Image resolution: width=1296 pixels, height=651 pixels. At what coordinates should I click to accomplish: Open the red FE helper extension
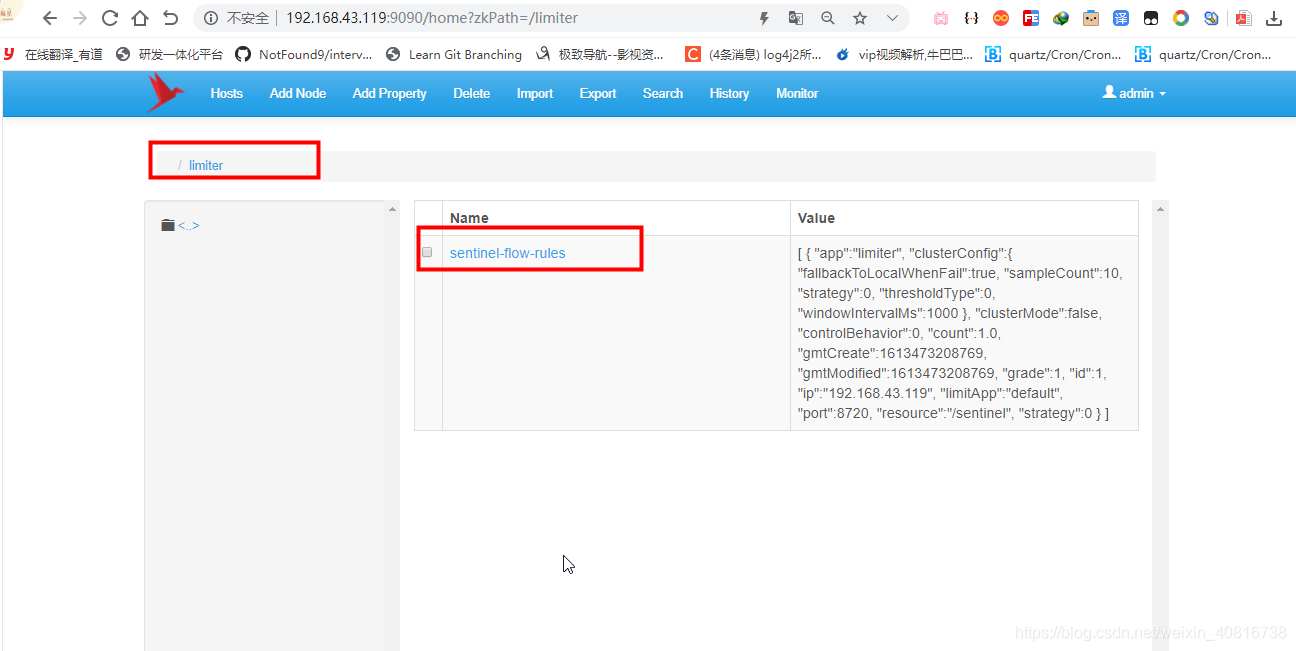[1031, 18]
